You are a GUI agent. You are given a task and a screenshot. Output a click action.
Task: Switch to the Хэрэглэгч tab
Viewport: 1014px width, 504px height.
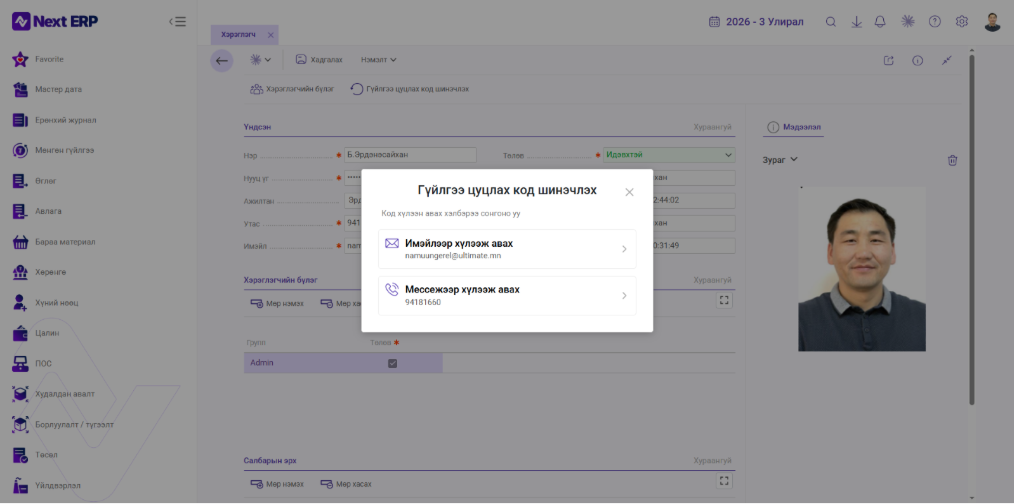point(239,35)
